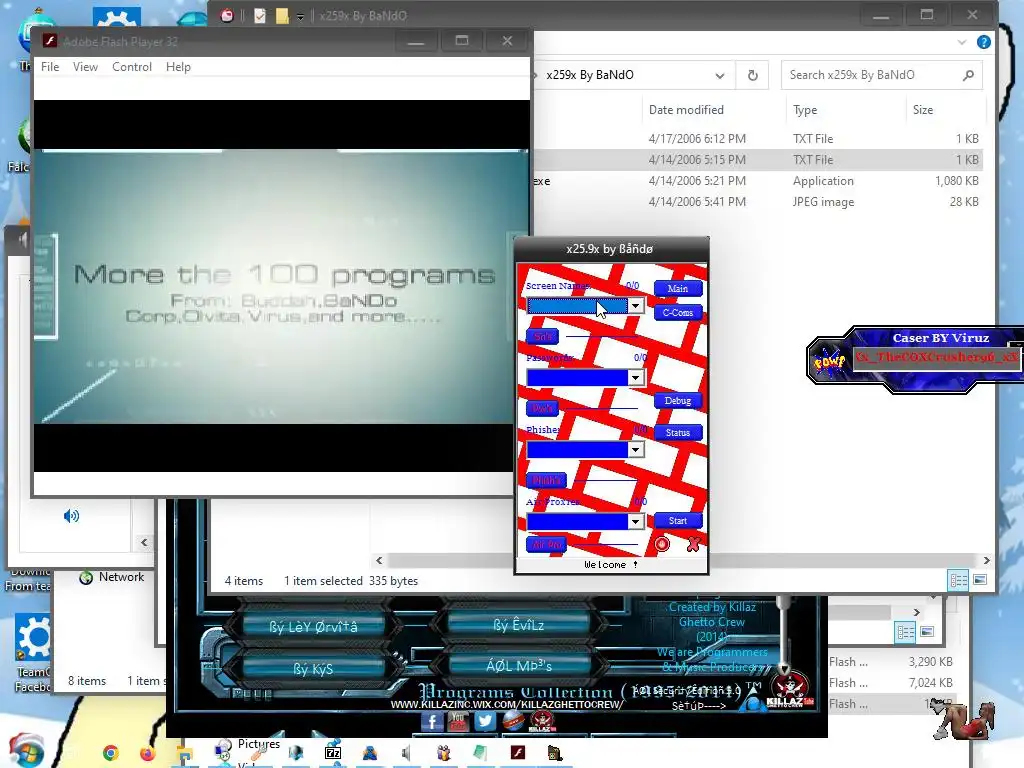The width and height of the screenshot is (1024, 768).
Task: Open the Passwords dropdown in x25.9x
Action: pos(635,377)
